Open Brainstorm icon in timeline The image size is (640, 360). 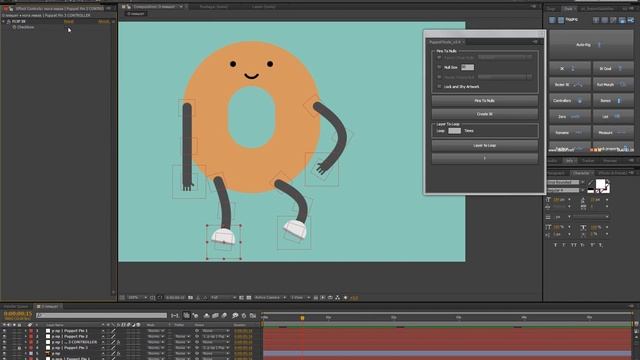pos(235,316)
